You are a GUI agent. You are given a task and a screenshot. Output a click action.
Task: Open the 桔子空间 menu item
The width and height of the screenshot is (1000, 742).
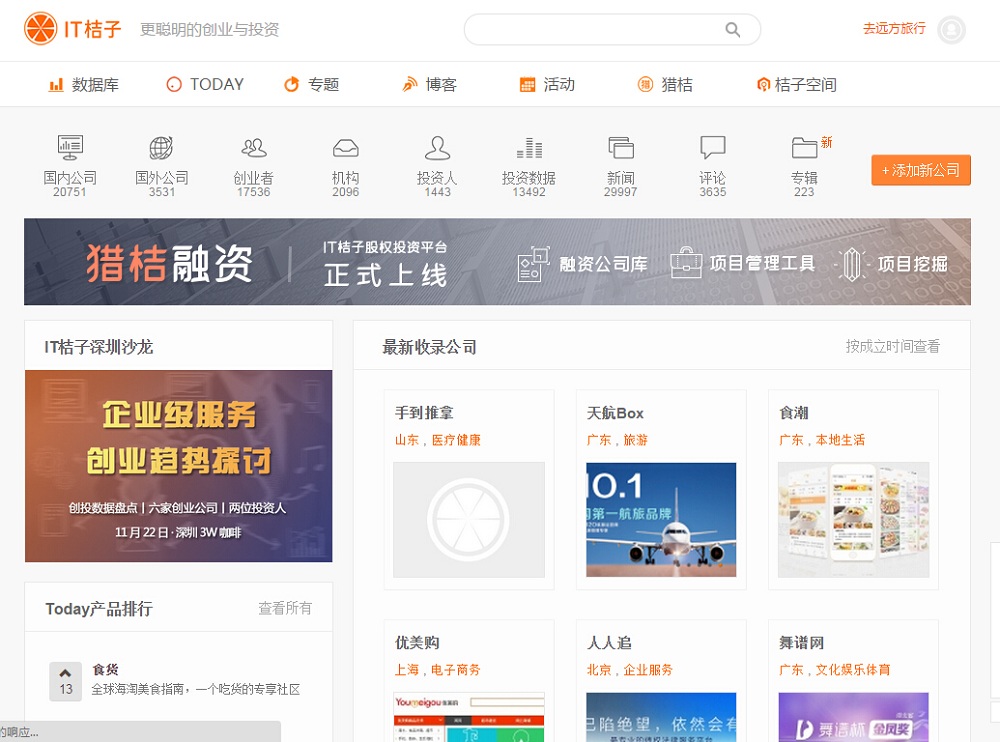[x=796, y=84]
